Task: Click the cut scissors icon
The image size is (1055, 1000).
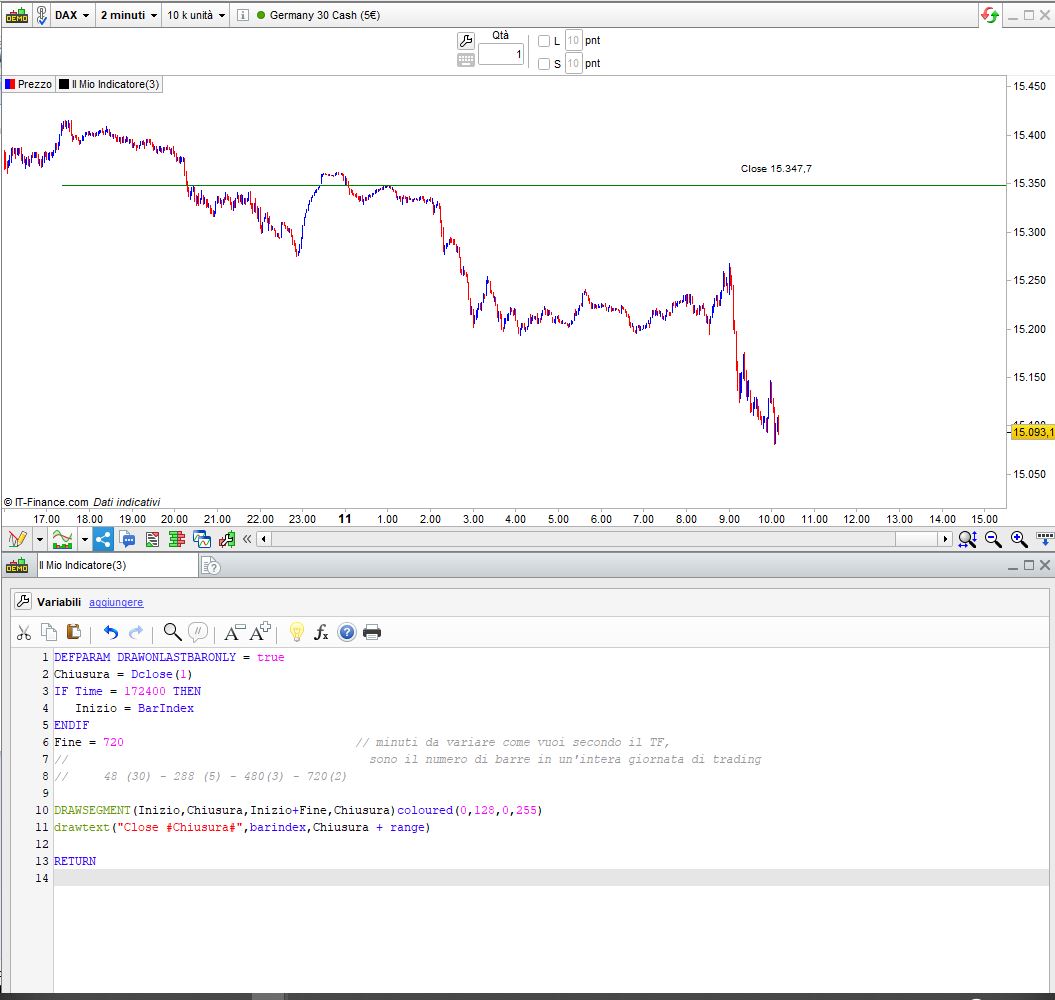Action: pyautogui.click(x=24, y=633)
